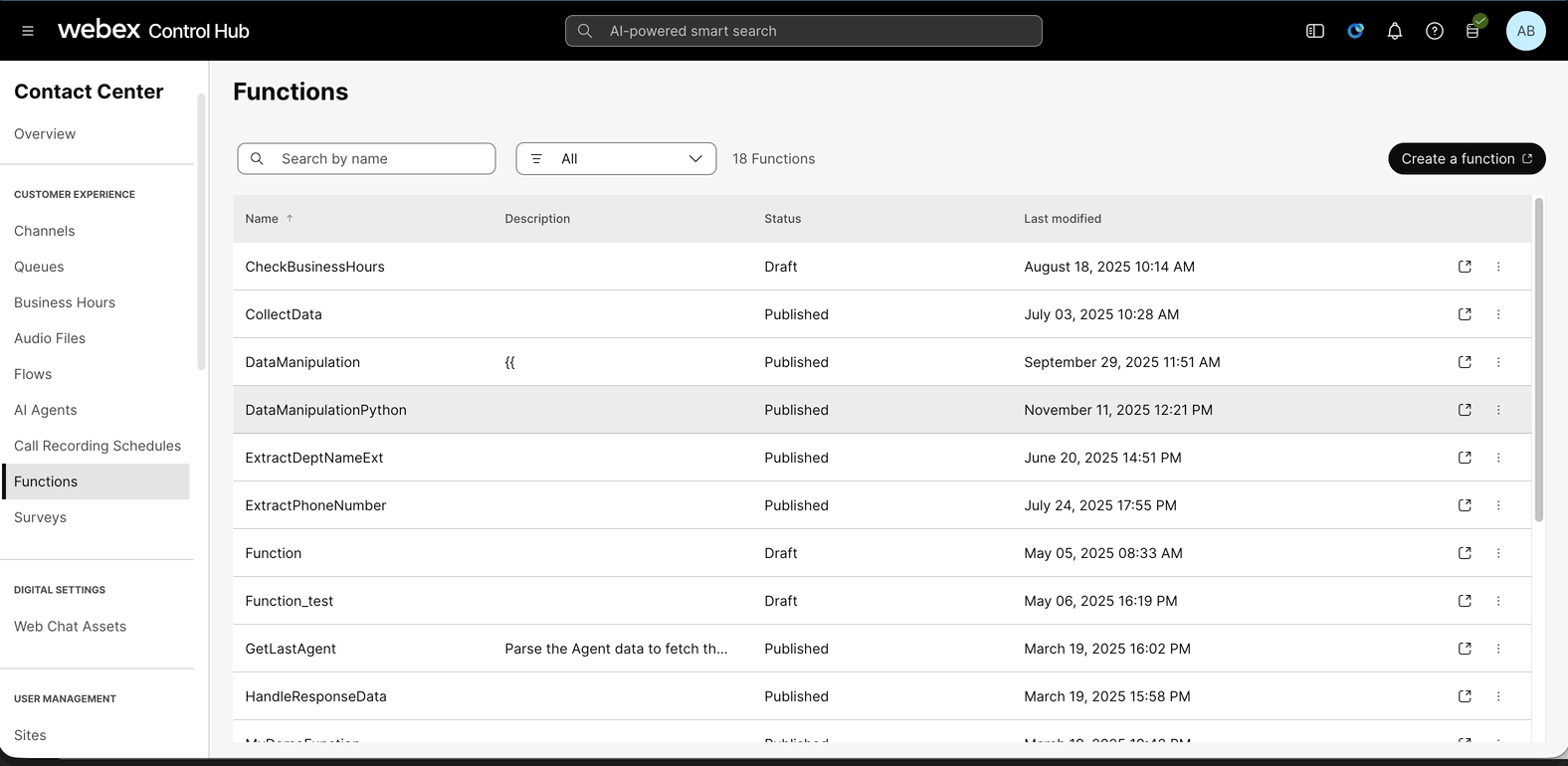Open the notifications bell

[1394, 31]
